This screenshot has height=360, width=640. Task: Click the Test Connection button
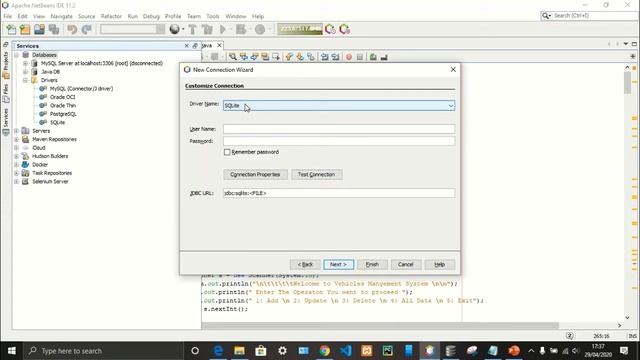[316, 174]
